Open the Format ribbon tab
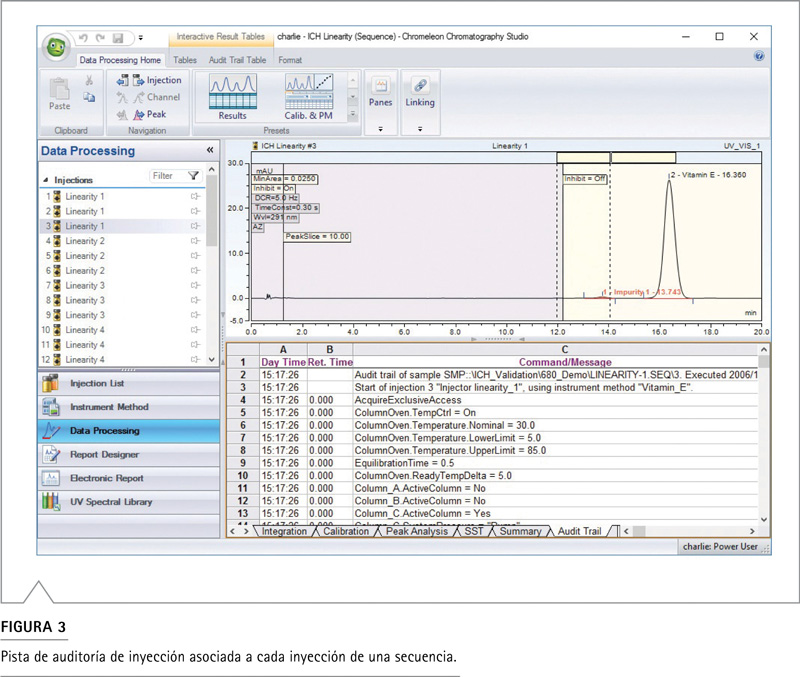This screenshot has height=677, width=800. pyautogui.click(x=290, y=60)
